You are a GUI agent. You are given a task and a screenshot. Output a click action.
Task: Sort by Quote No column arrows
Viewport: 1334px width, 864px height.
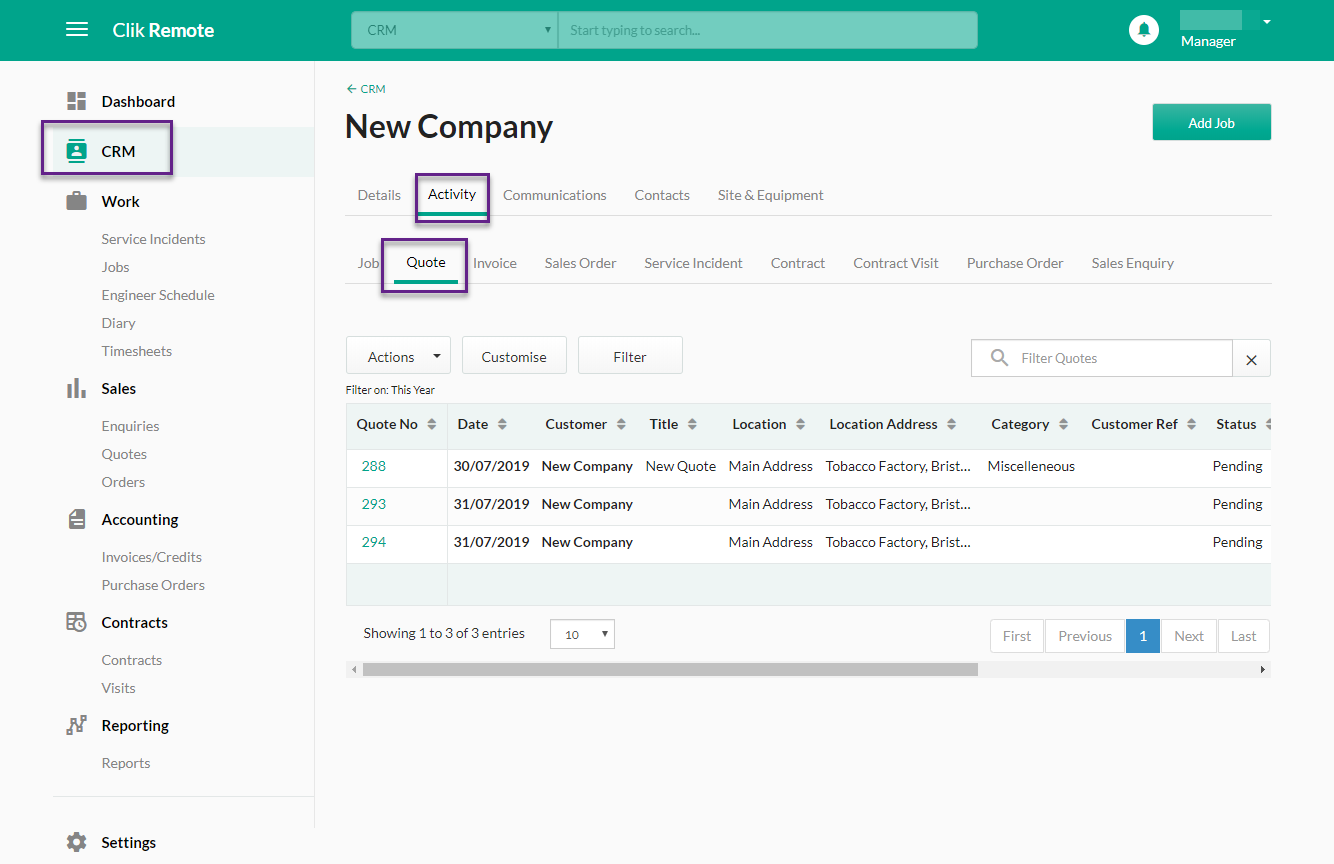pos(432,424)
